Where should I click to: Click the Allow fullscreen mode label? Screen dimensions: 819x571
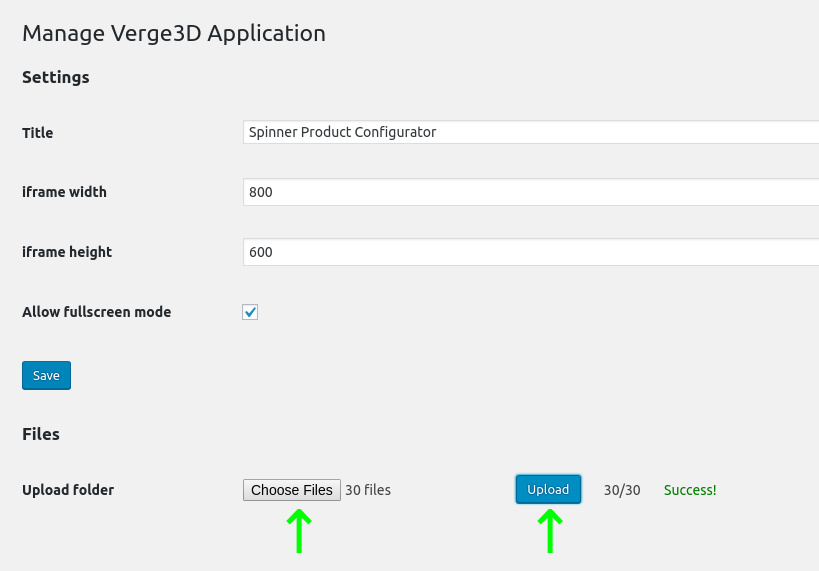[x=97, y=312]
